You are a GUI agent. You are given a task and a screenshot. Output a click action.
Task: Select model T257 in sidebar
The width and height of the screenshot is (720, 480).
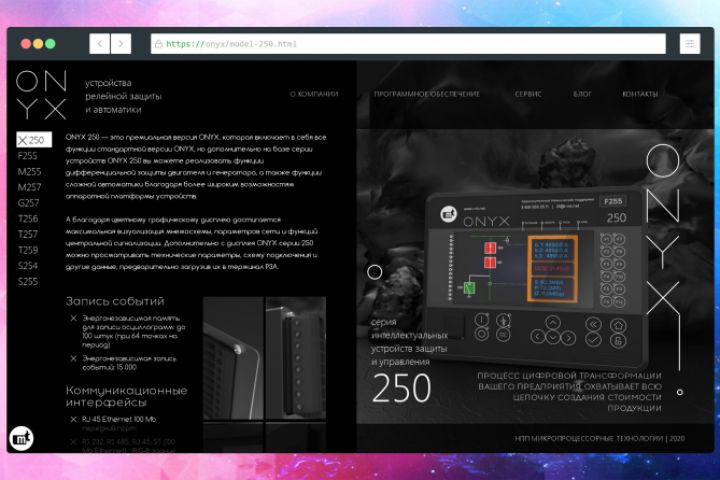click(x=28, y=235)
